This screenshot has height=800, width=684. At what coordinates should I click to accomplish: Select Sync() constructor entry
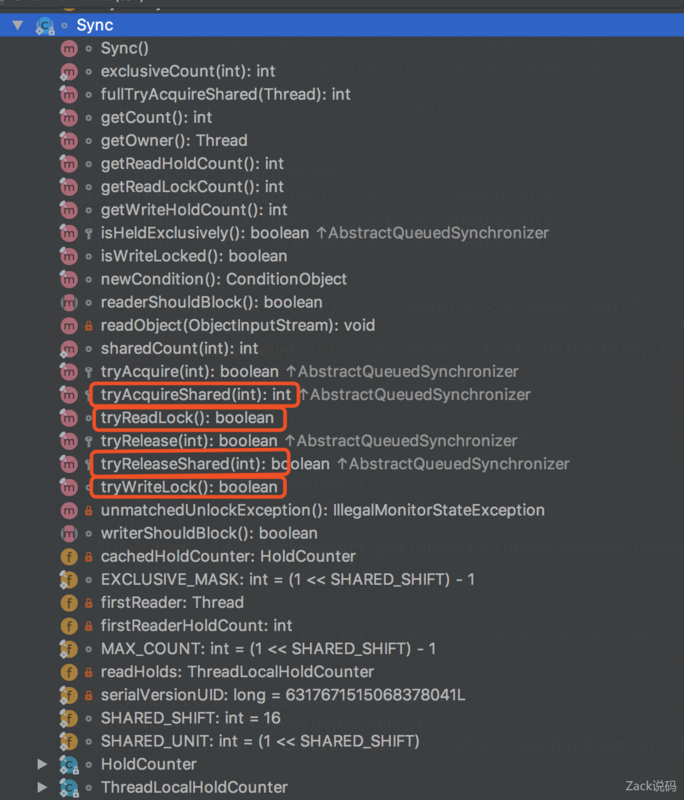point(125,48)
